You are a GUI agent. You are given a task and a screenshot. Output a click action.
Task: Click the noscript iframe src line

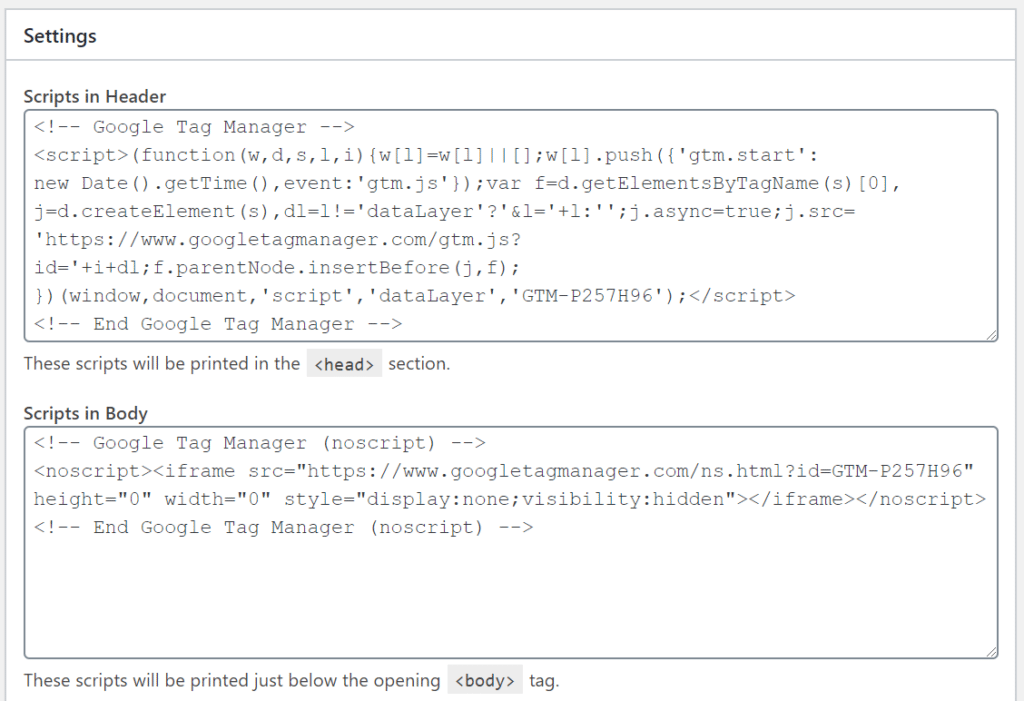point(500,470)
